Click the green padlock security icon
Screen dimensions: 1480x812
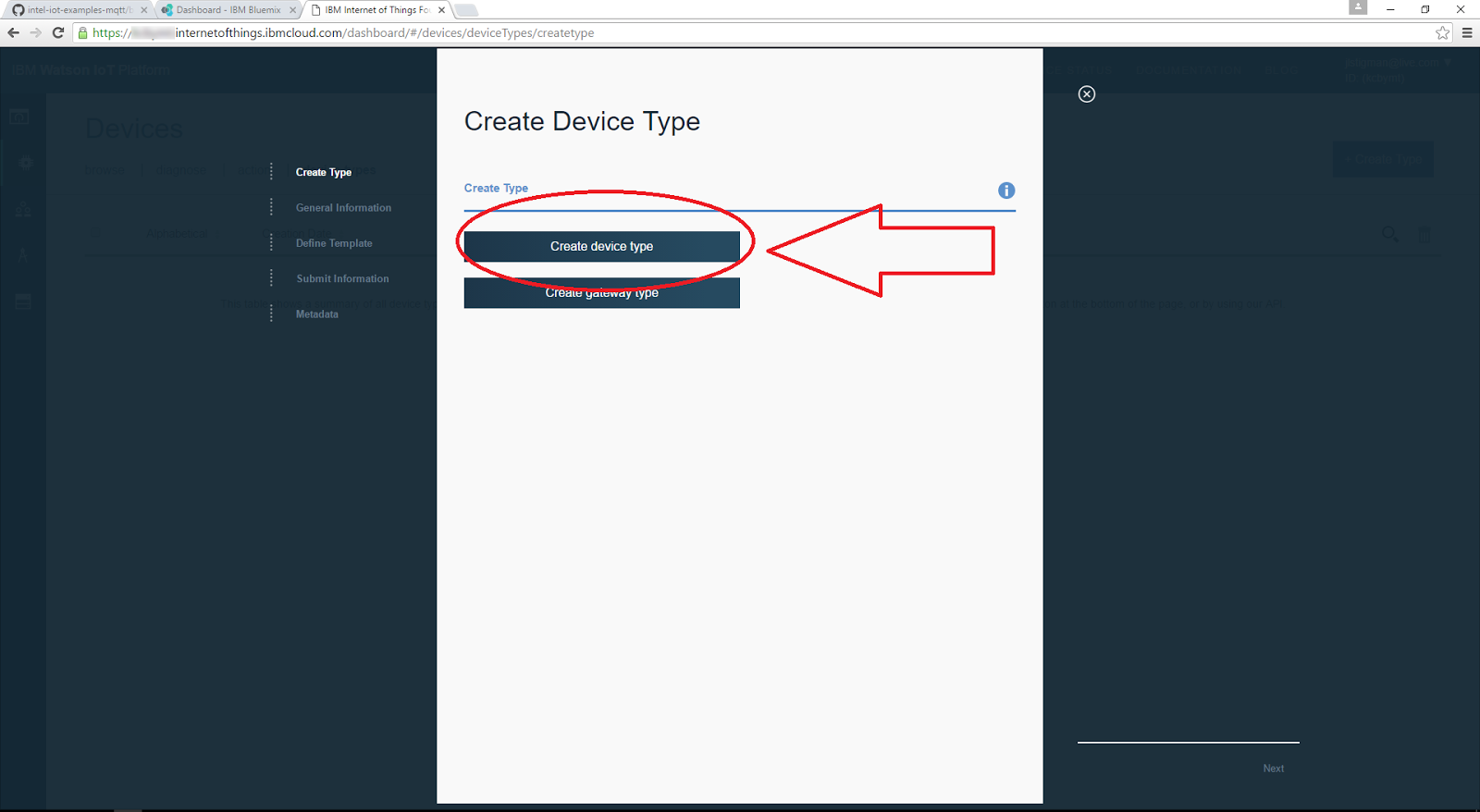(x=82, y=33)
